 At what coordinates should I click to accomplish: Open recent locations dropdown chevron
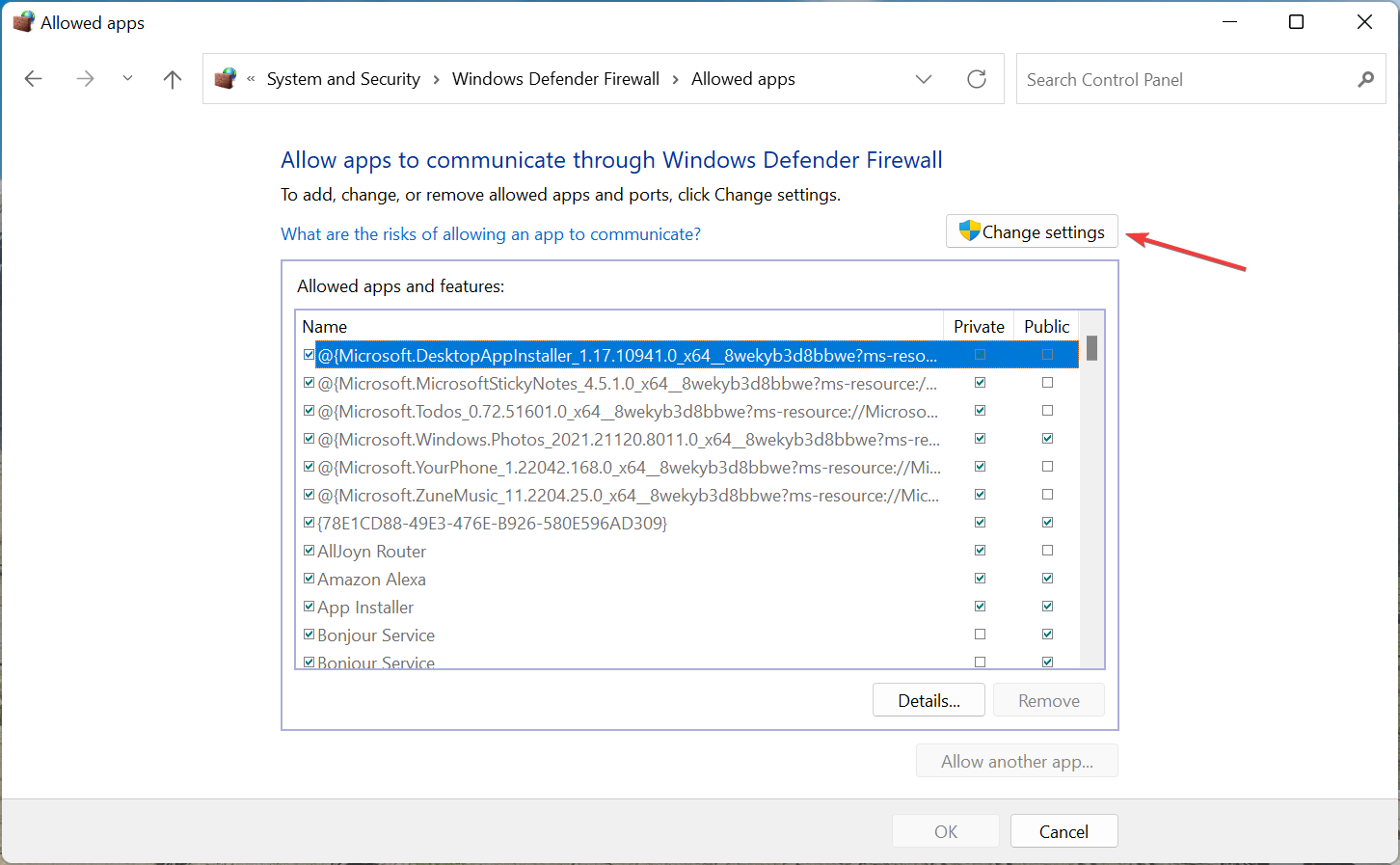(127, 79)
